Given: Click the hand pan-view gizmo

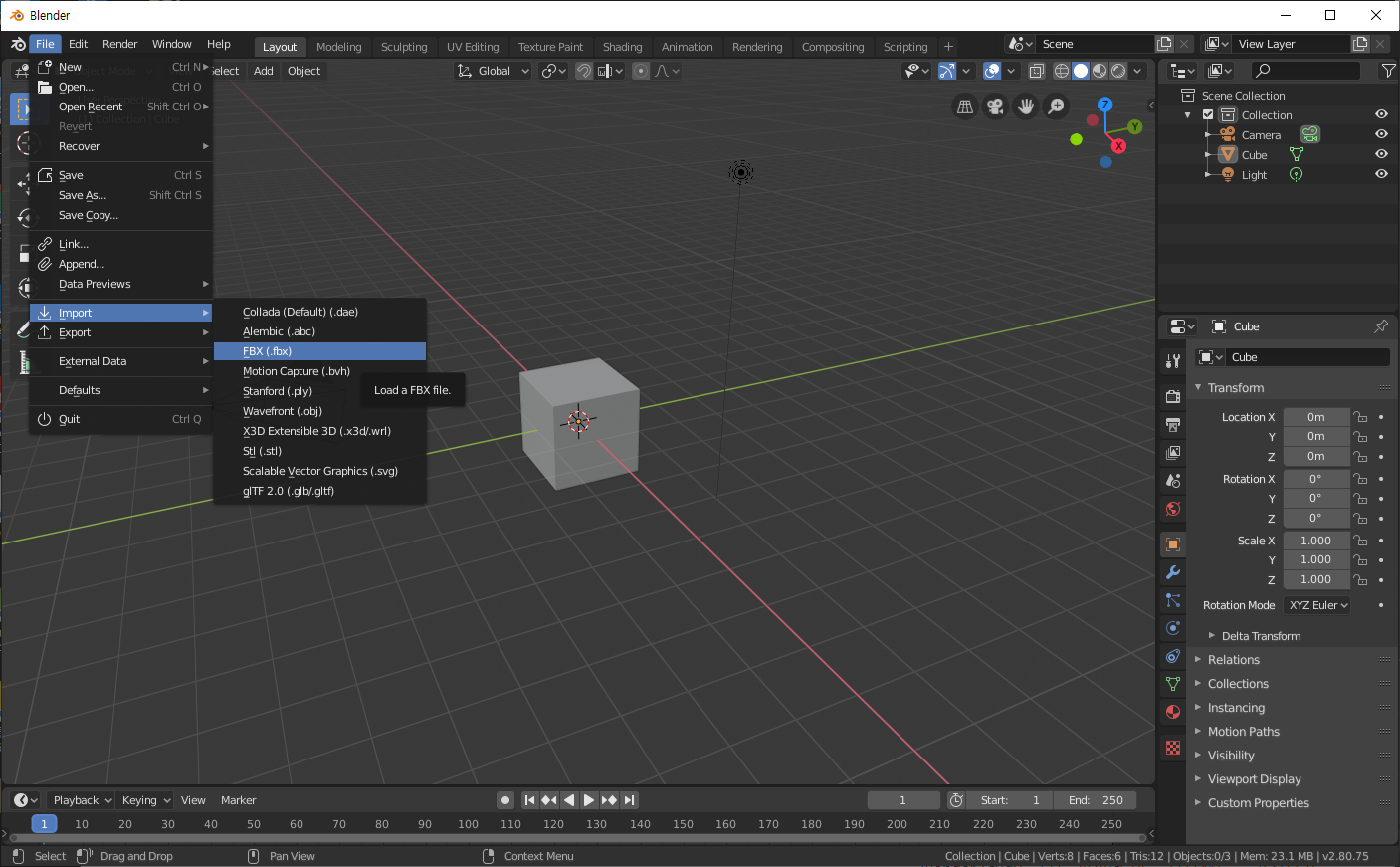Looking at the screenshot, I should tap(1026, 107).
